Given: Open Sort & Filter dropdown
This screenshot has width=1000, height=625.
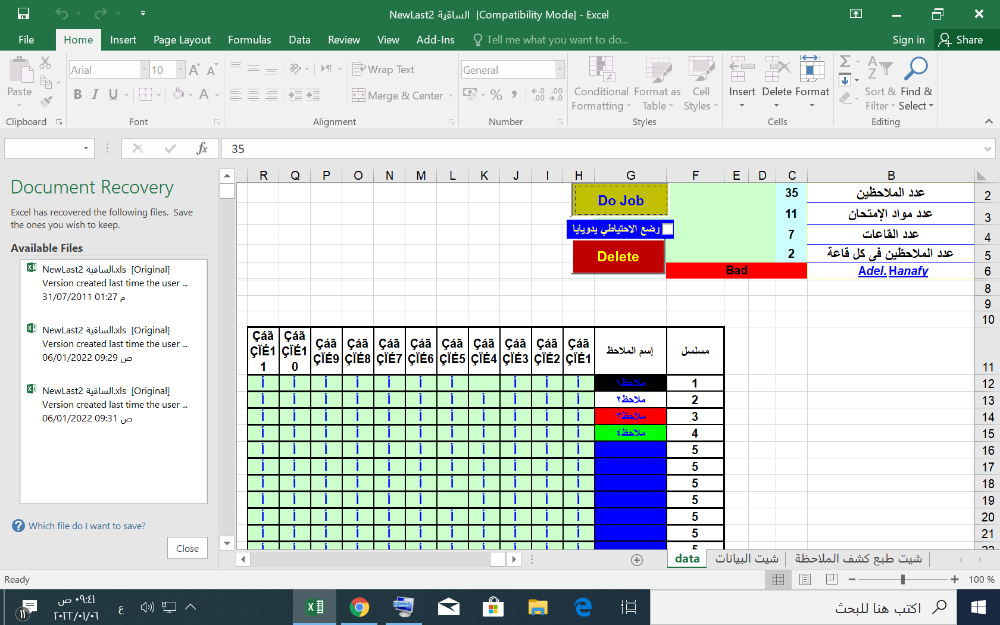Looking at the screenshot, I should tap(880, 83).
